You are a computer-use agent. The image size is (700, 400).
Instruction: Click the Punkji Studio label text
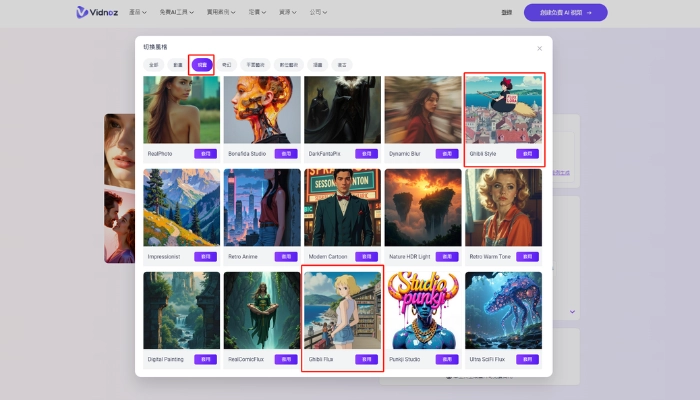[404, 359]
